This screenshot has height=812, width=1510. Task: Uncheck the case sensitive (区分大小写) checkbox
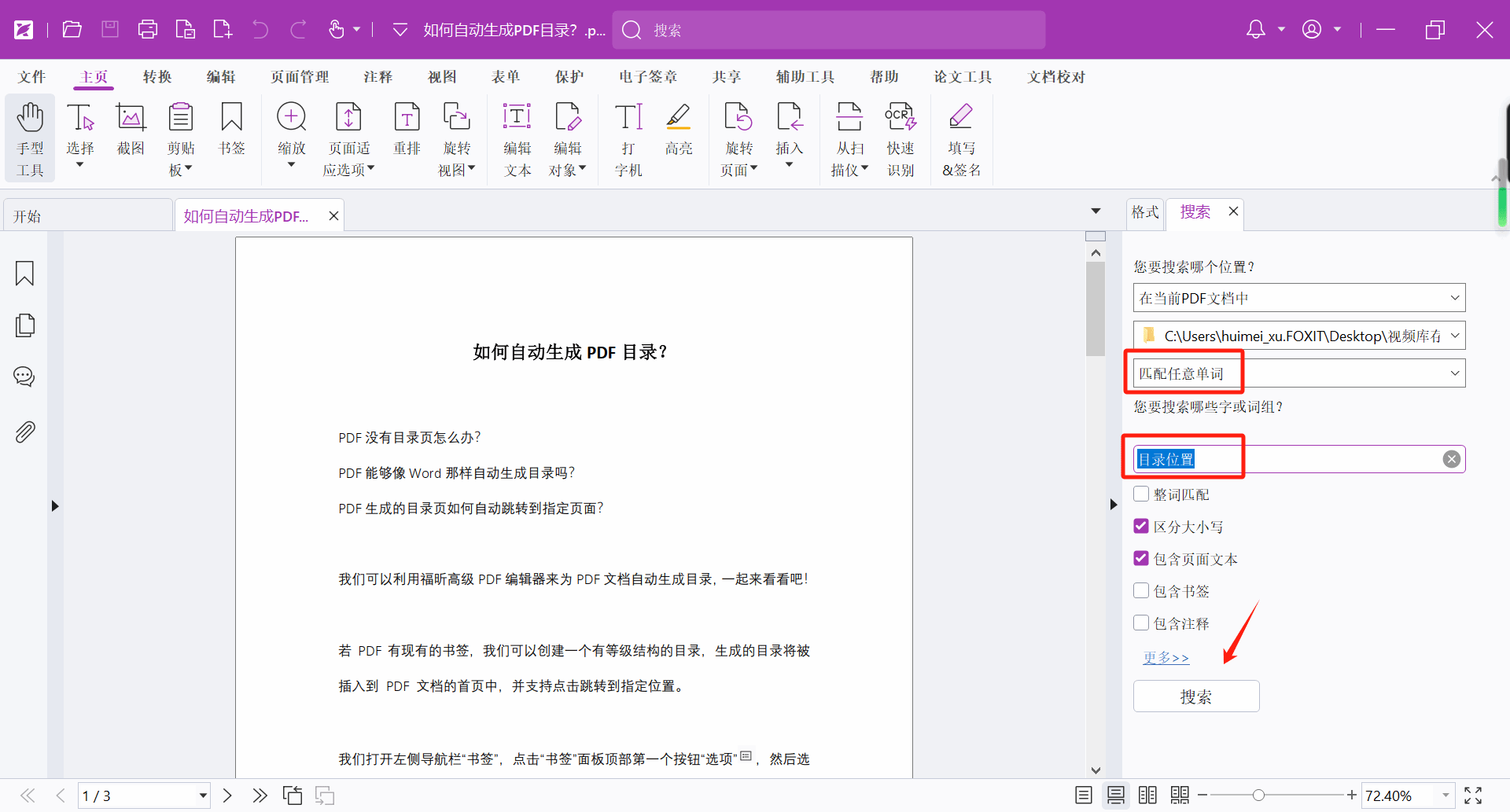(x=1141, y=527)
